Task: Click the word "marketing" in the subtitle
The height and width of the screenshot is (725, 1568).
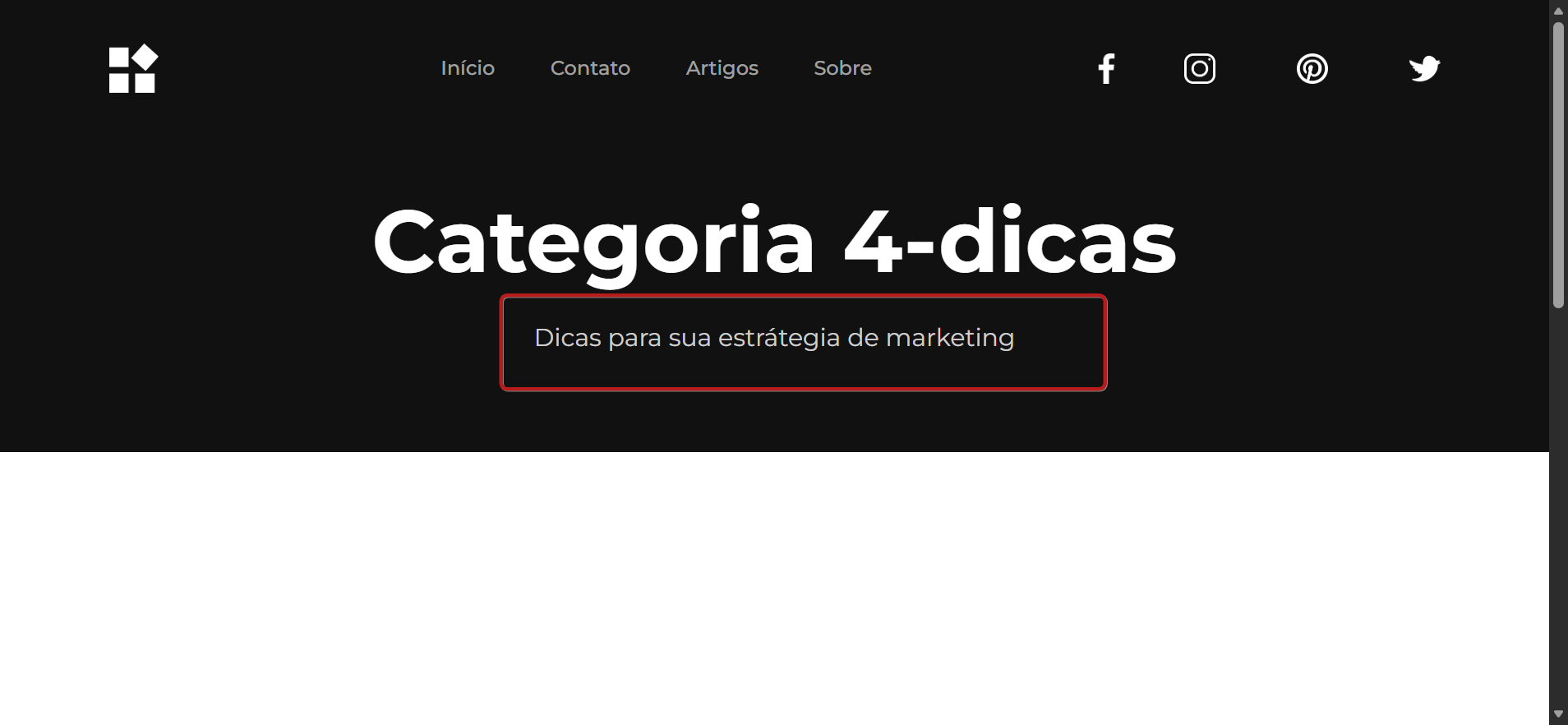Action: coord(950,338)
